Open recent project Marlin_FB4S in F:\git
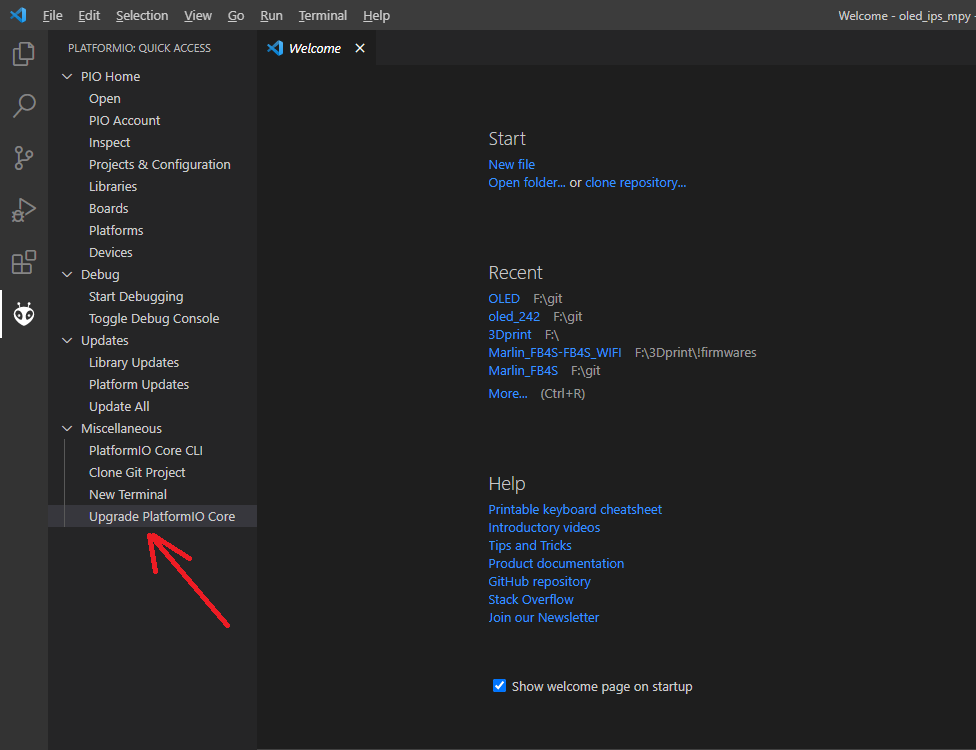 click(x=523, y=370)
